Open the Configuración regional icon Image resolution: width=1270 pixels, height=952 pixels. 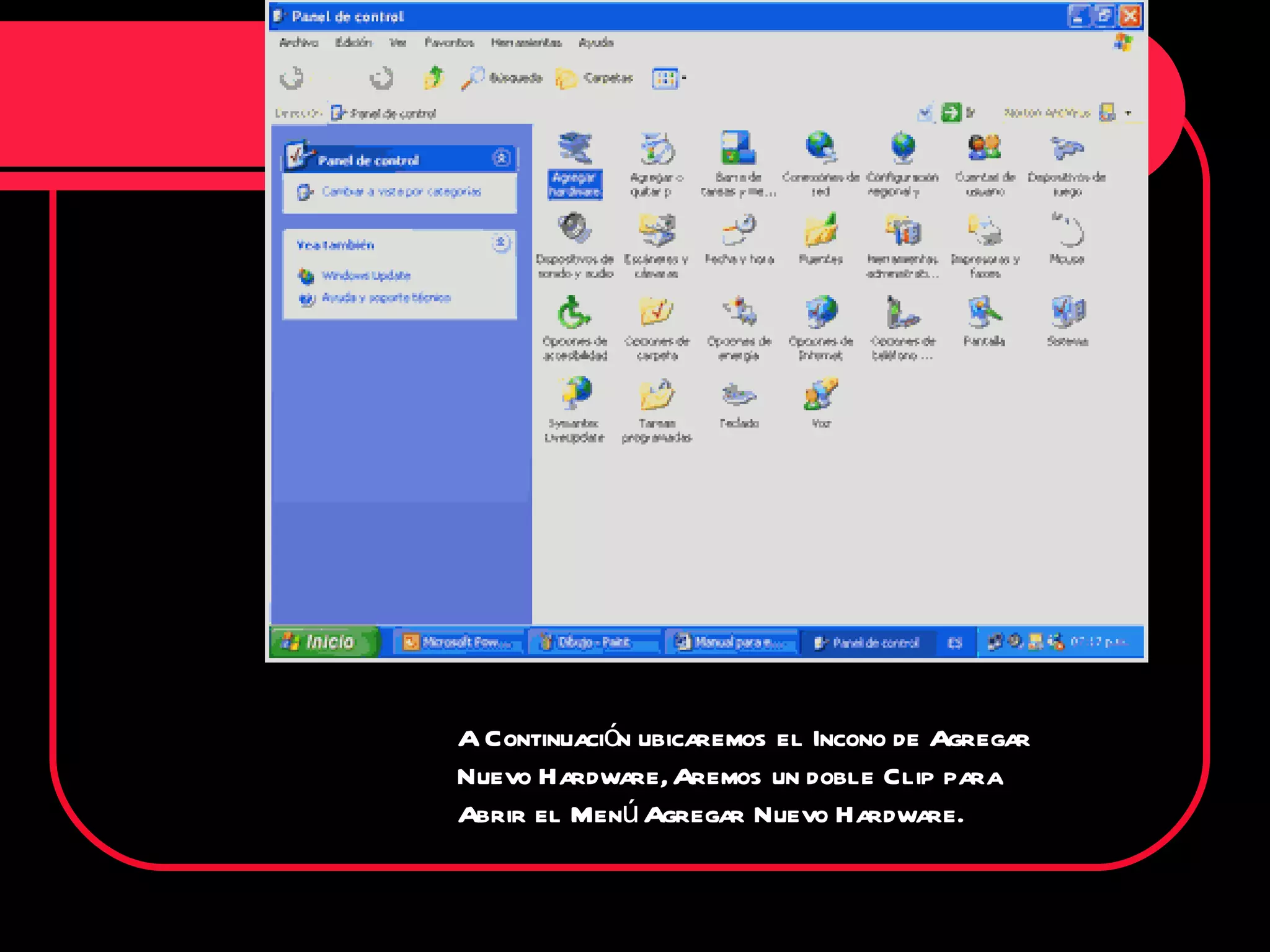coord(903,164)
